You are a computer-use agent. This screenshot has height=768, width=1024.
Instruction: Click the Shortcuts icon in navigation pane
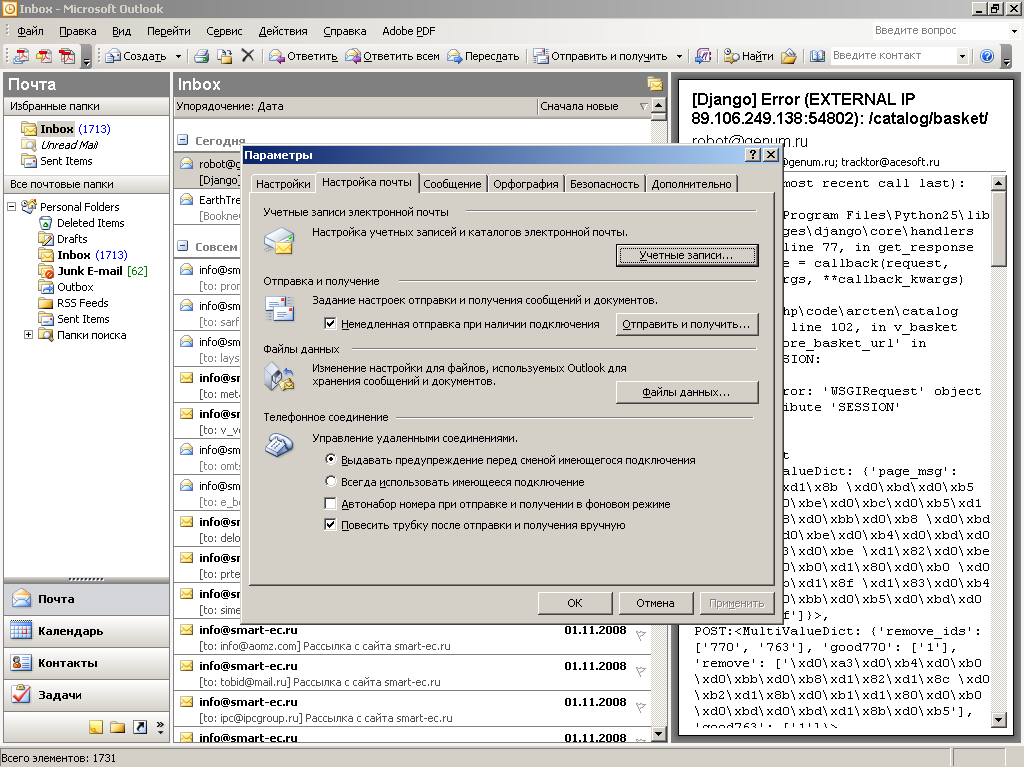pyautogui.click(x=140, y=727)
